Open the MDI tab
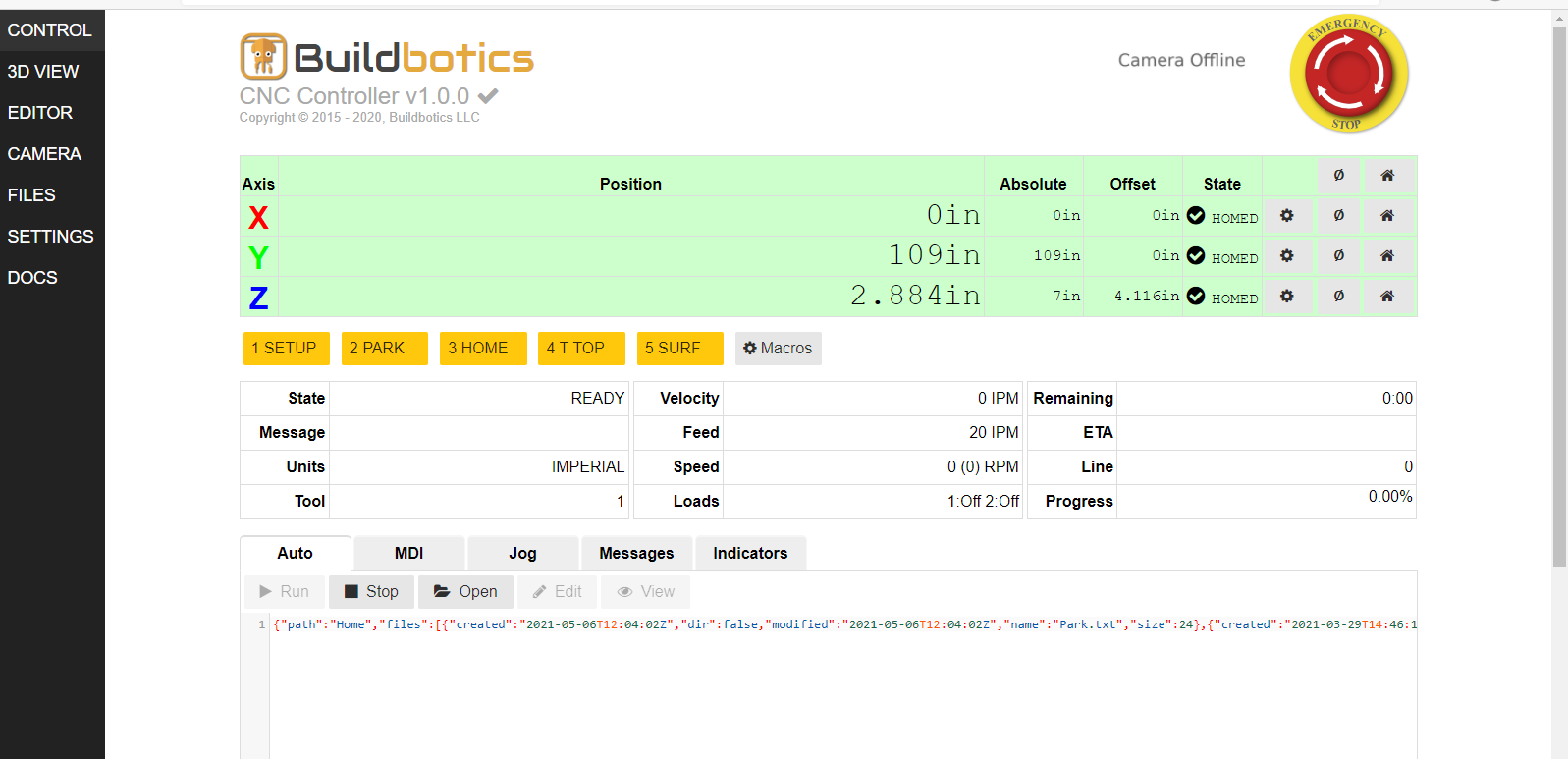The width and height of the screenshot is (1568, 759). coord(408,554)
